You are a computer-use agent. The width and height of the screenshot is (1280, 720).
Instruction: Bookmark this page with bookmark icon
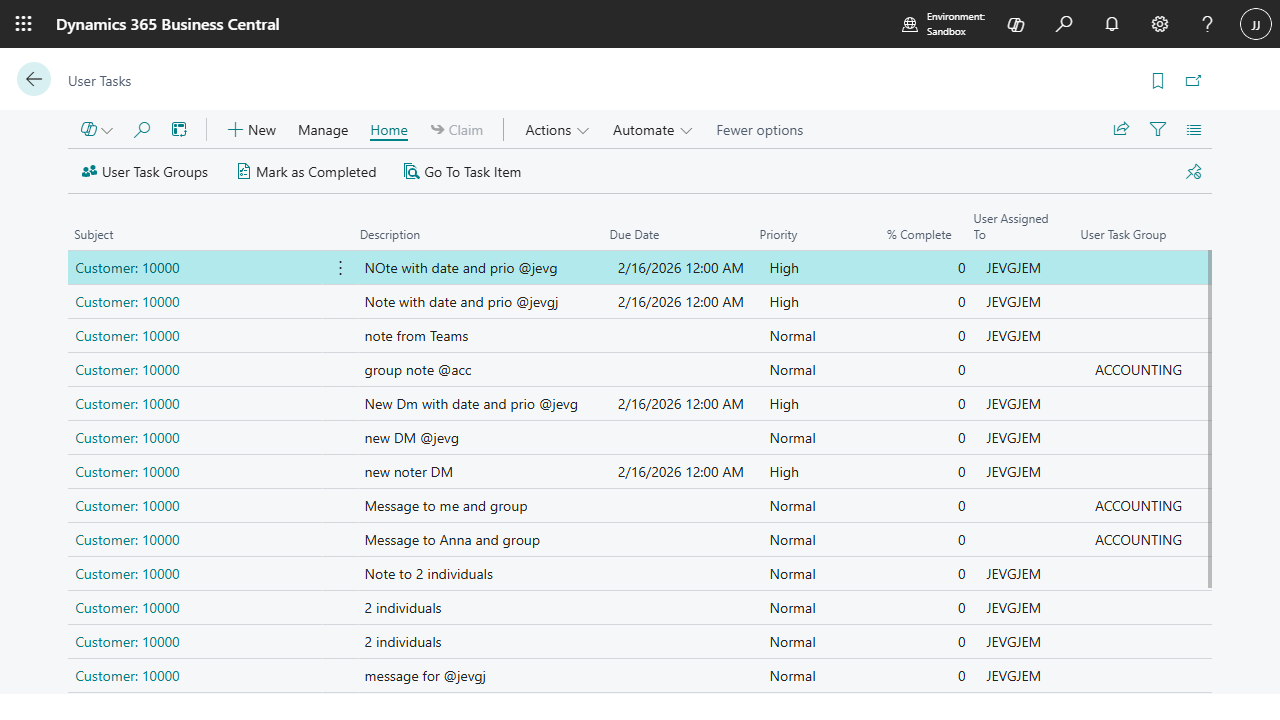[1158, 81]
